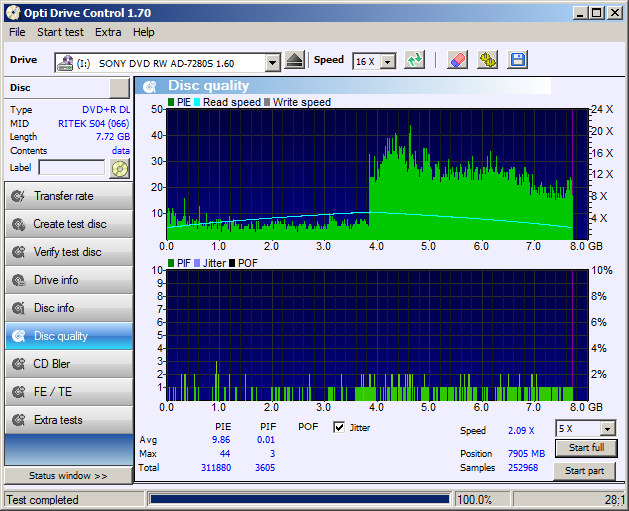Click the black POF legend swatch
629x511 pixels.
(x=232, y=263)
